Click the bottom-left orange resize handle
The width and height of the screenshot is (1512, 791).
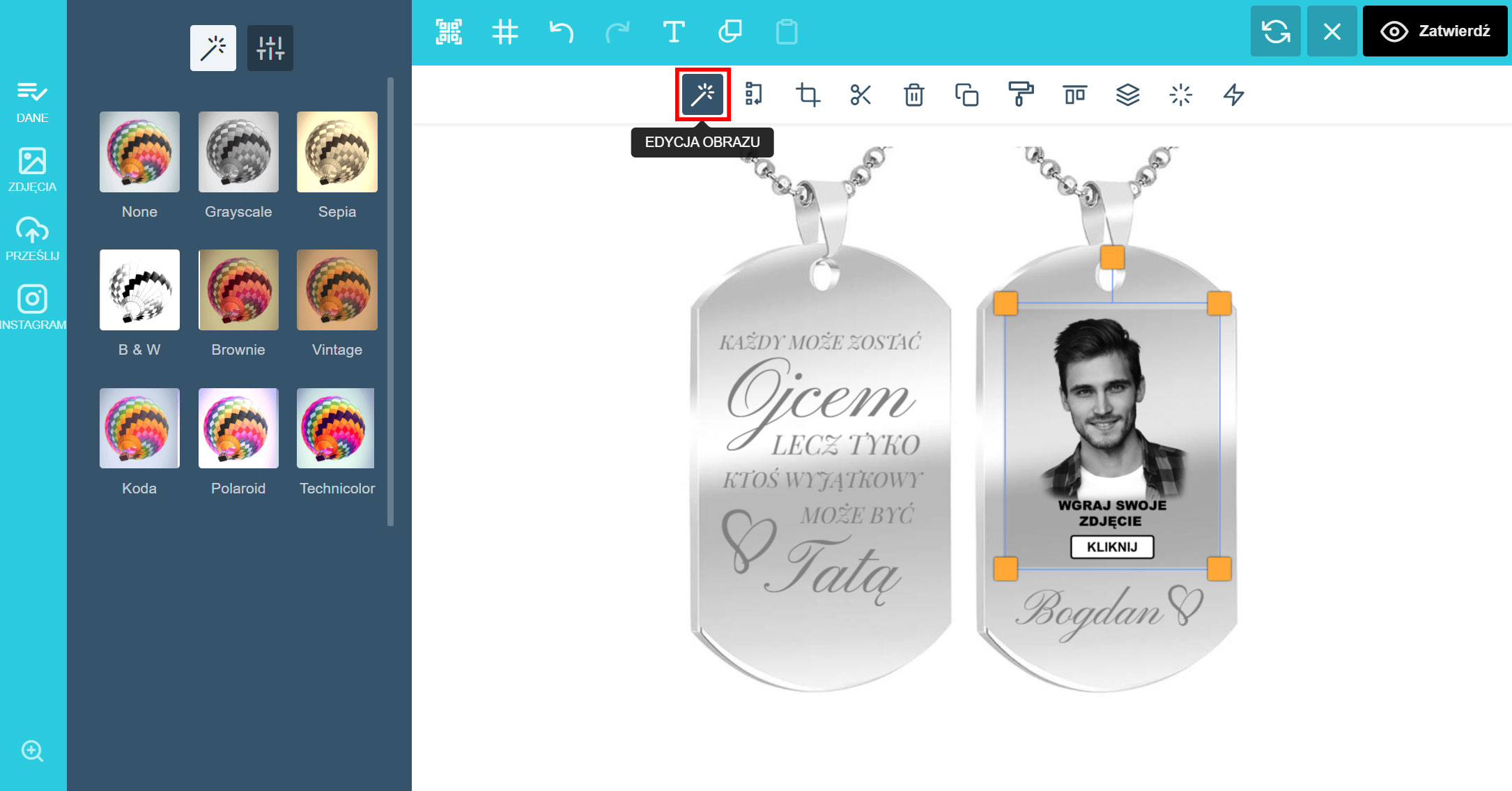(1005, 569)
